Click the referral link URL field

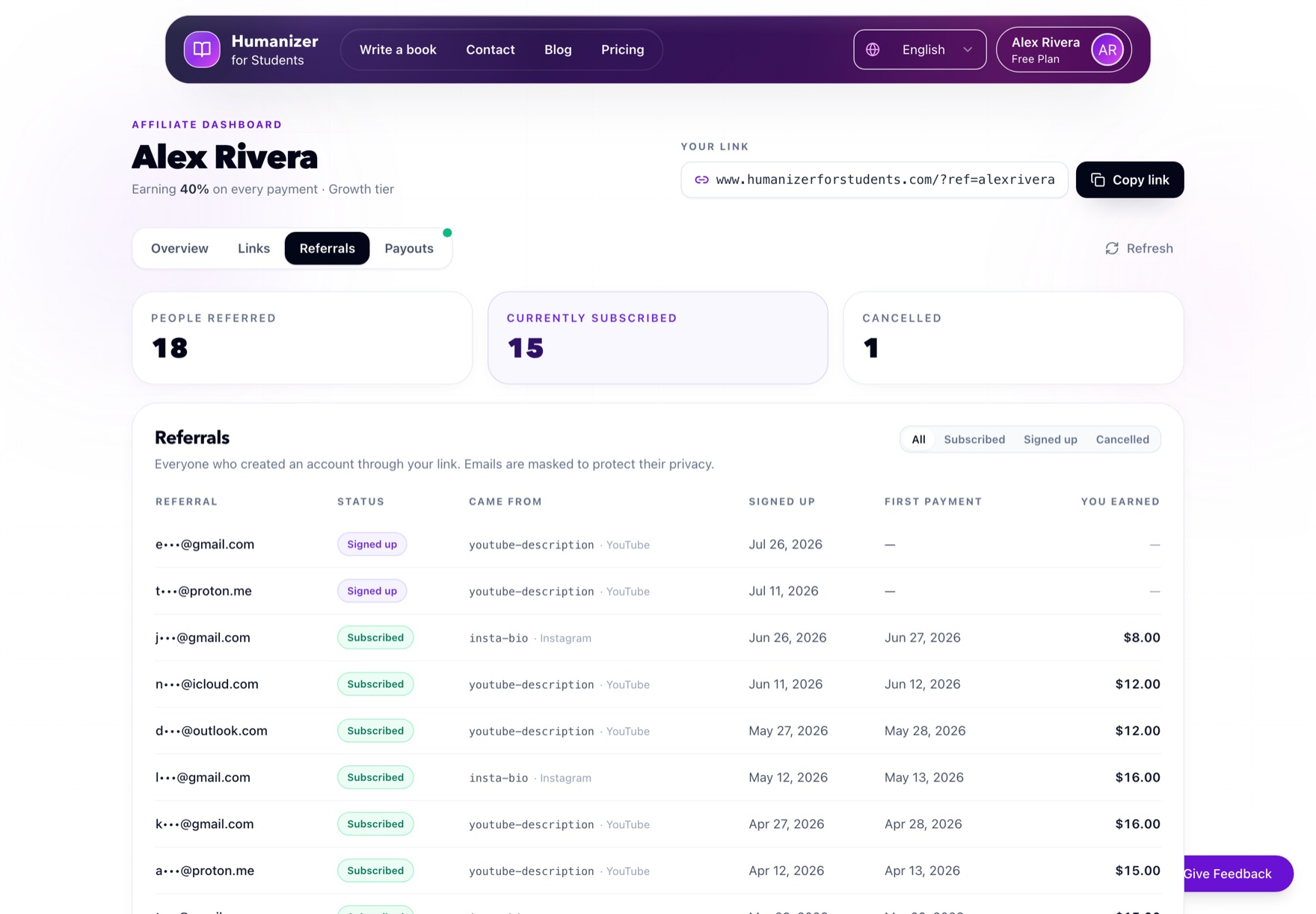[x=874, y=180]
